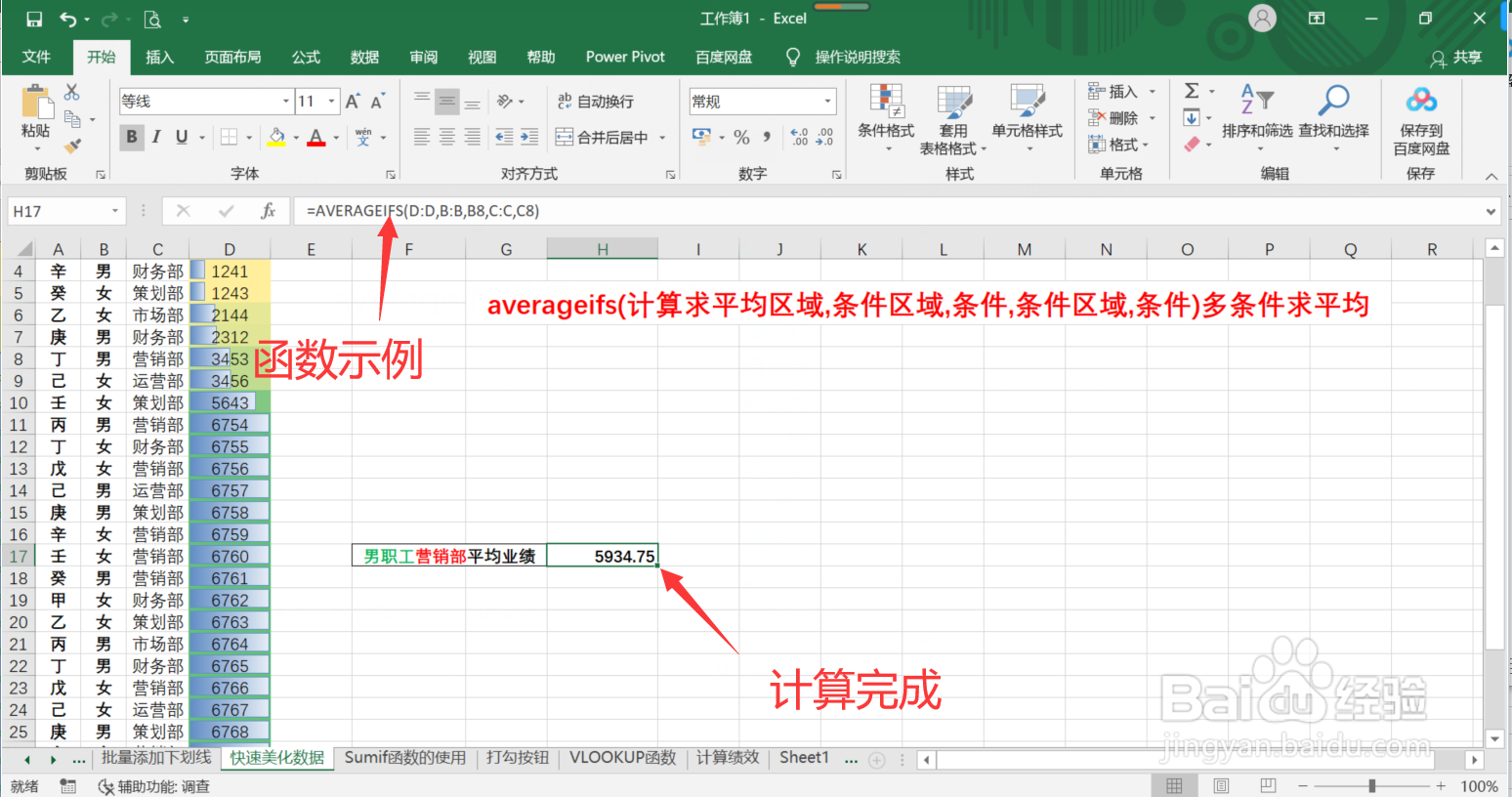Click the fx insert function icon
The width and height of the screenshot is (1512, 797).
[x=268, y=211]
